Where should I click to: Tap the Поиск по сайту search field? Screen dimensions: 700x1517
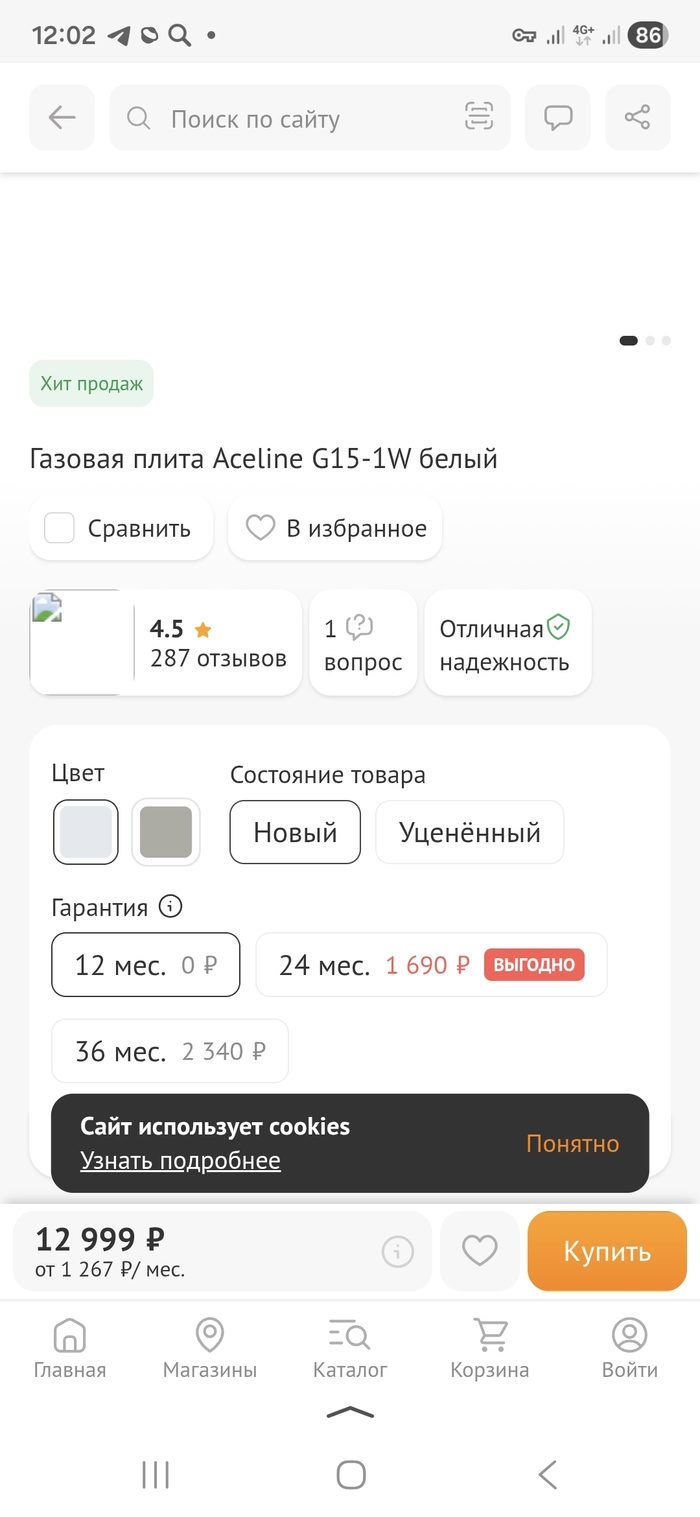(x=300, y=118)
